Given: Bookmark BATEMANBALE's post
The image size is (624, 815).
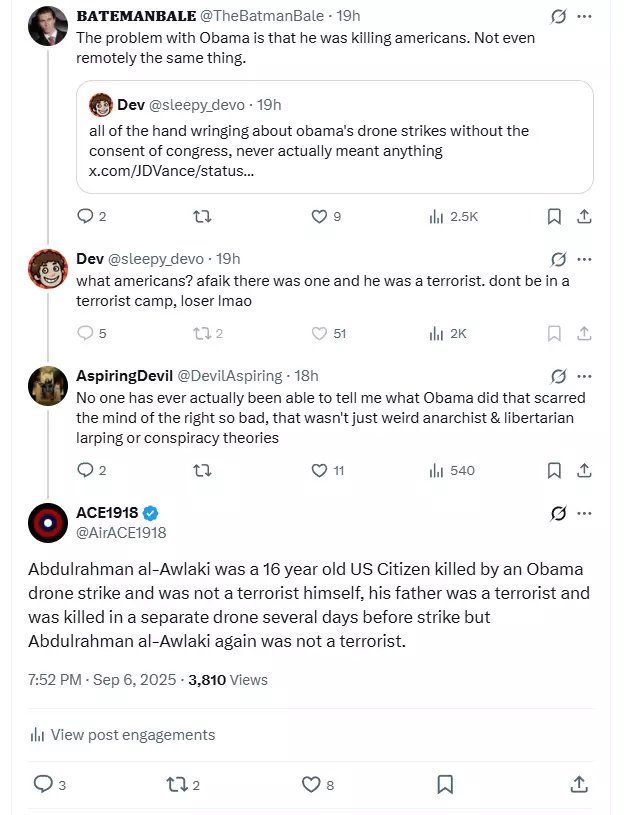Looking at the screenshot, I should point(554,216).
